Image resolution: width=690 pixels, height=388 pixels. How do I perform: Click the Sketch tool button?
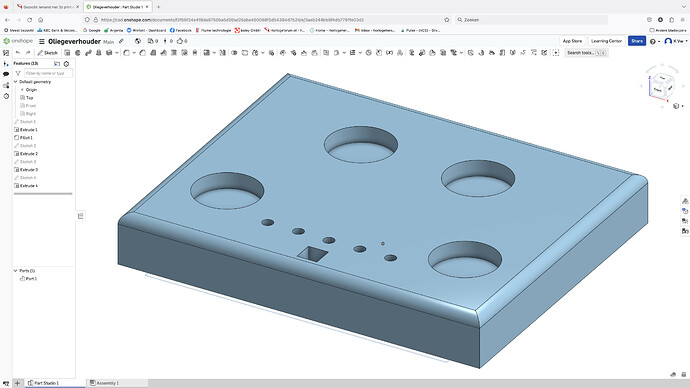tap(48, 53)
